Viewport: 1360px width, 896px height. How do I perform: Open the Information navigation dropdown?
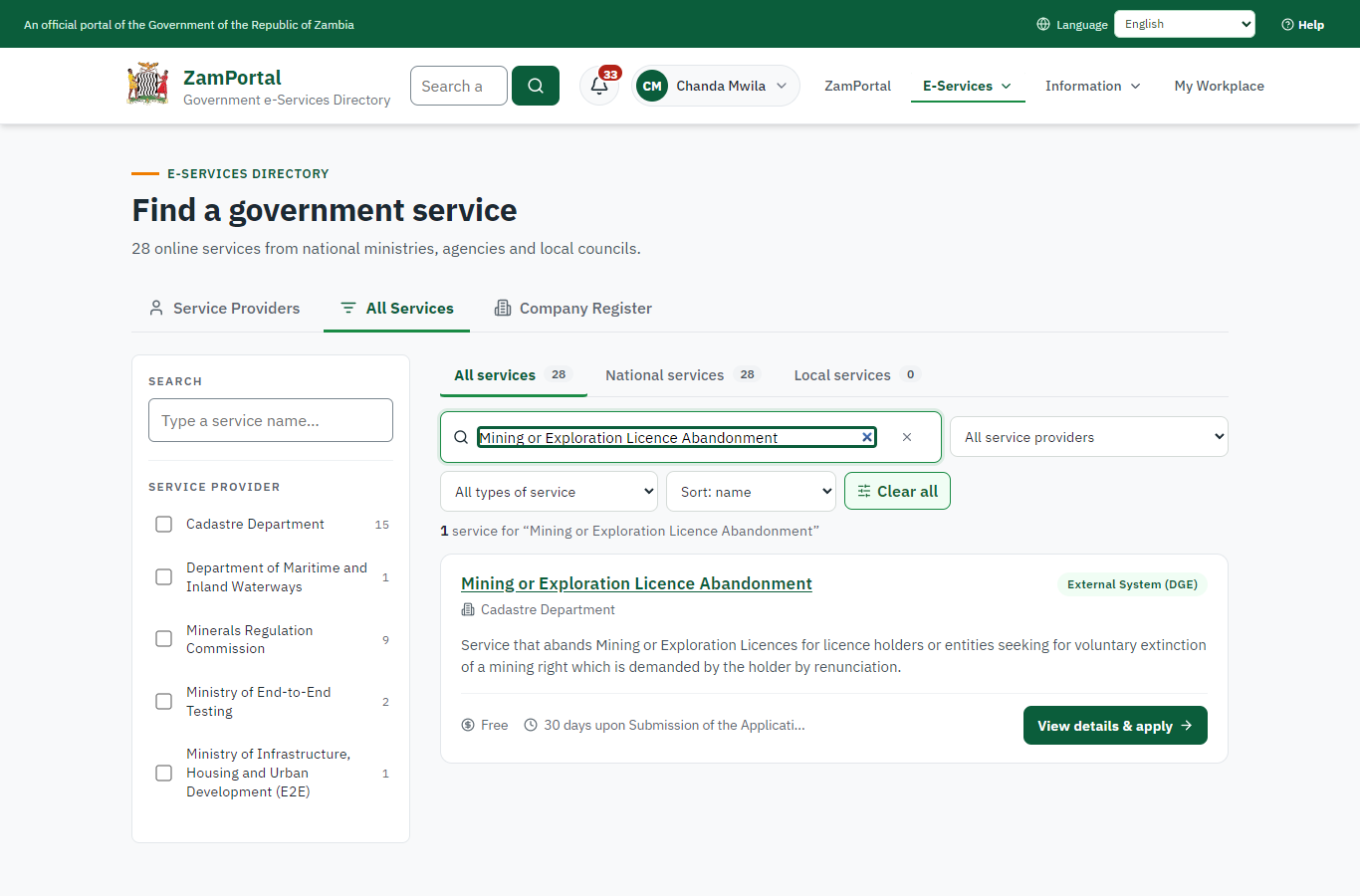point(1092,86)
